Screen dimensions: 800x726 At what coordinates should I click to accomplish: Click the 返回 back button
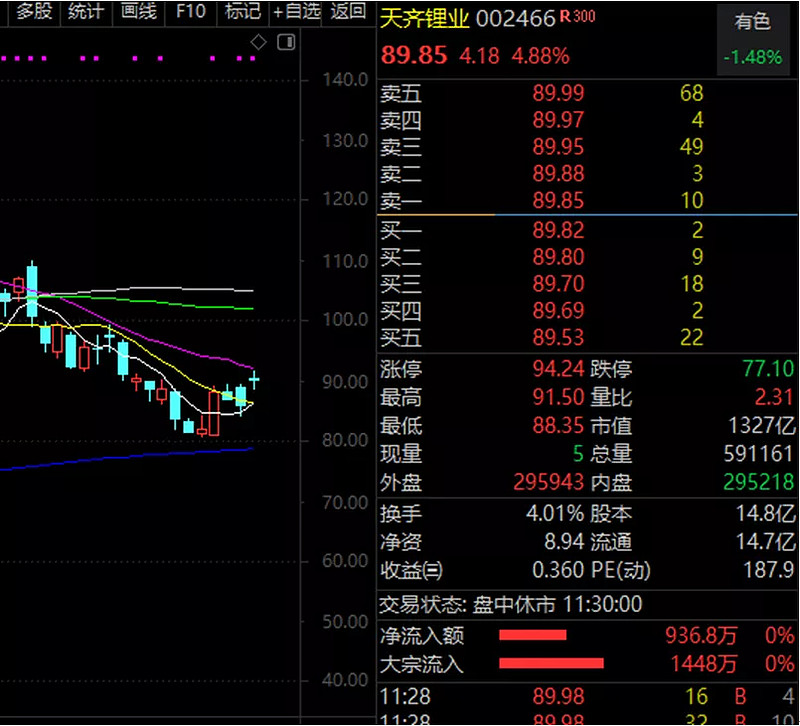[x=348, y=11]
